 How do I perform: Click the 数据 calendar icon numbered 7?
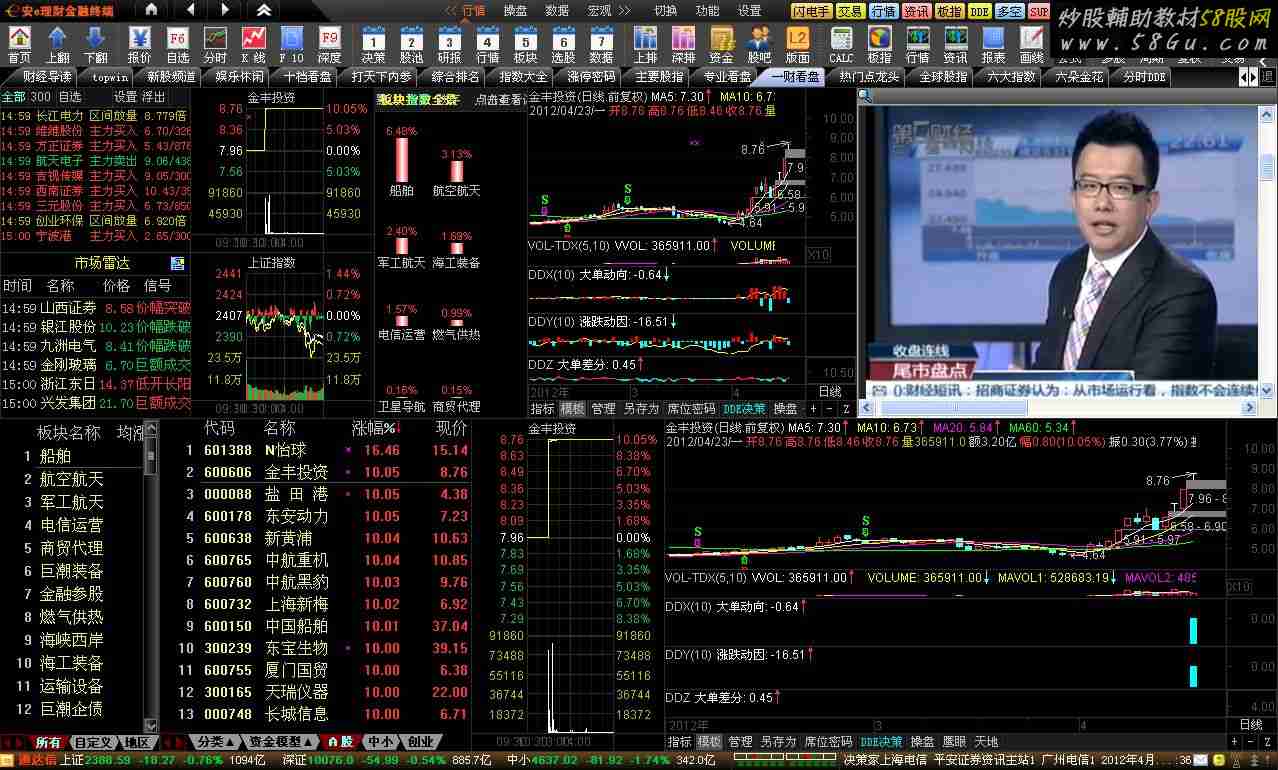[x=601, y=44]
